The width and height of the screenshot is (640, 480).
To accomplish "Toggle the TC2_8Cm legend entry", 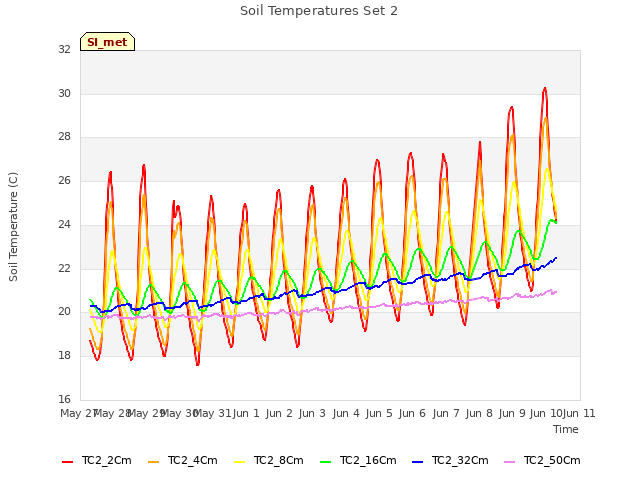I will pos(269,460).
